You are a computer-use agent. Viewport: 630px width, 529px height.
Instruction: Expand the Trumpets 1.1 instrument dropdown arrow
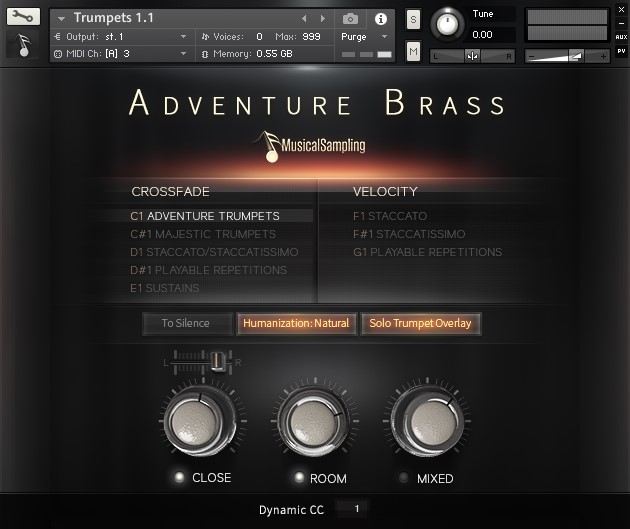coord(62,18)
